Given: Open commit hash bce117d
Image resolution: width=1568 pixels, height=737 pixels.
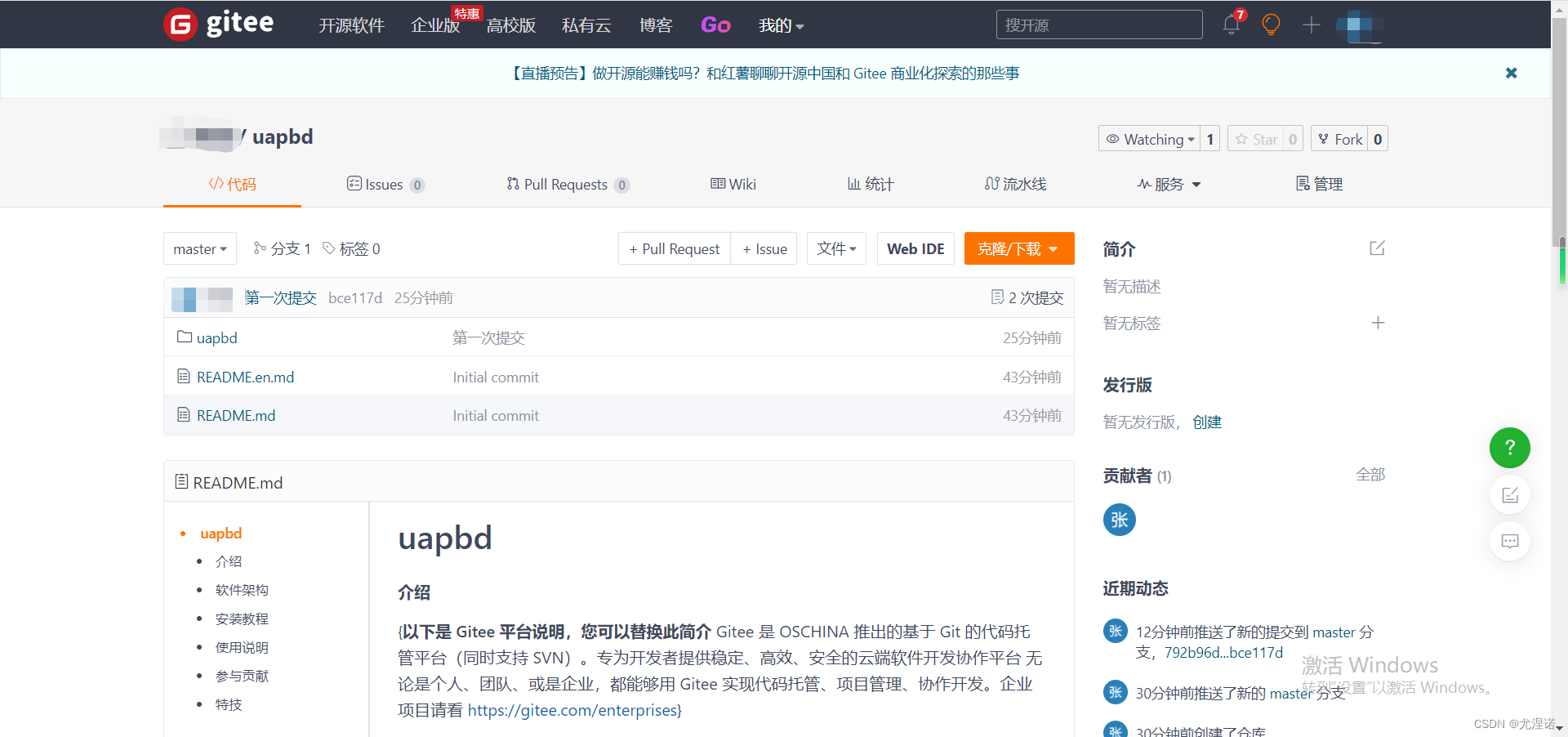Looking at the screenshot, I should (x=355, y=297).
